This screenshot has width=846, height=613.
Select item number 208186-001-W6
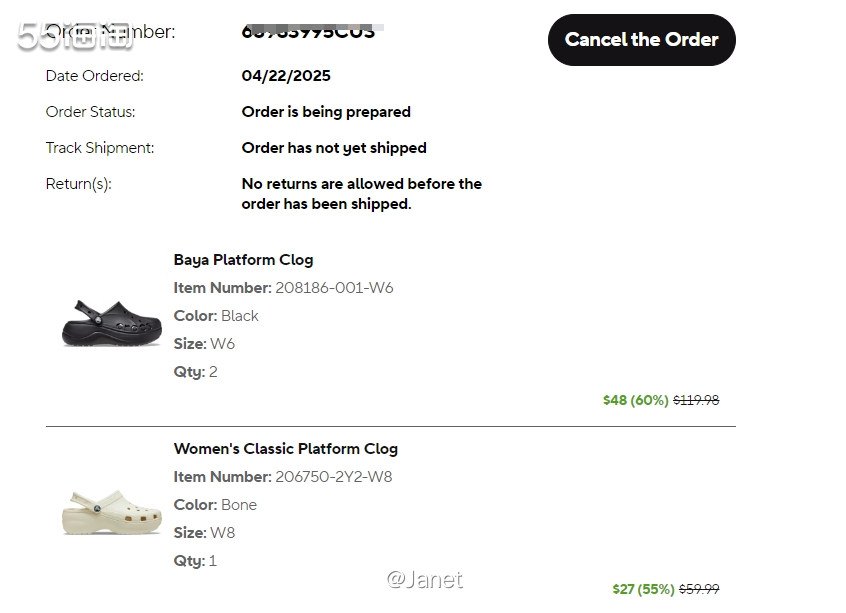pos(334,288)
